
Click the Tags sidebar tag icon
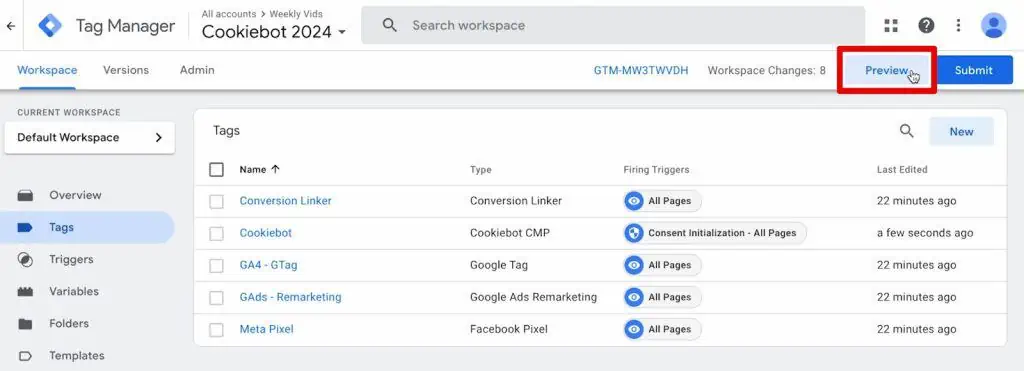tap(25, 227)
